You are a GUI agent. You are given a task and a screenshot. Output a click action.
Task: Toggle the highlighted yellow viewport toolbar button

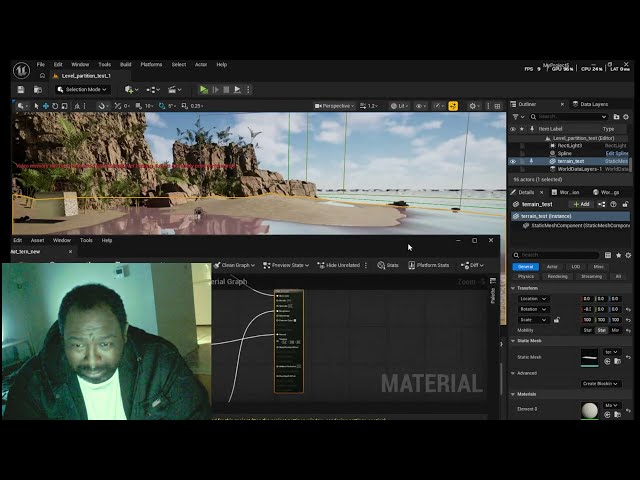(x=453, y=106)
